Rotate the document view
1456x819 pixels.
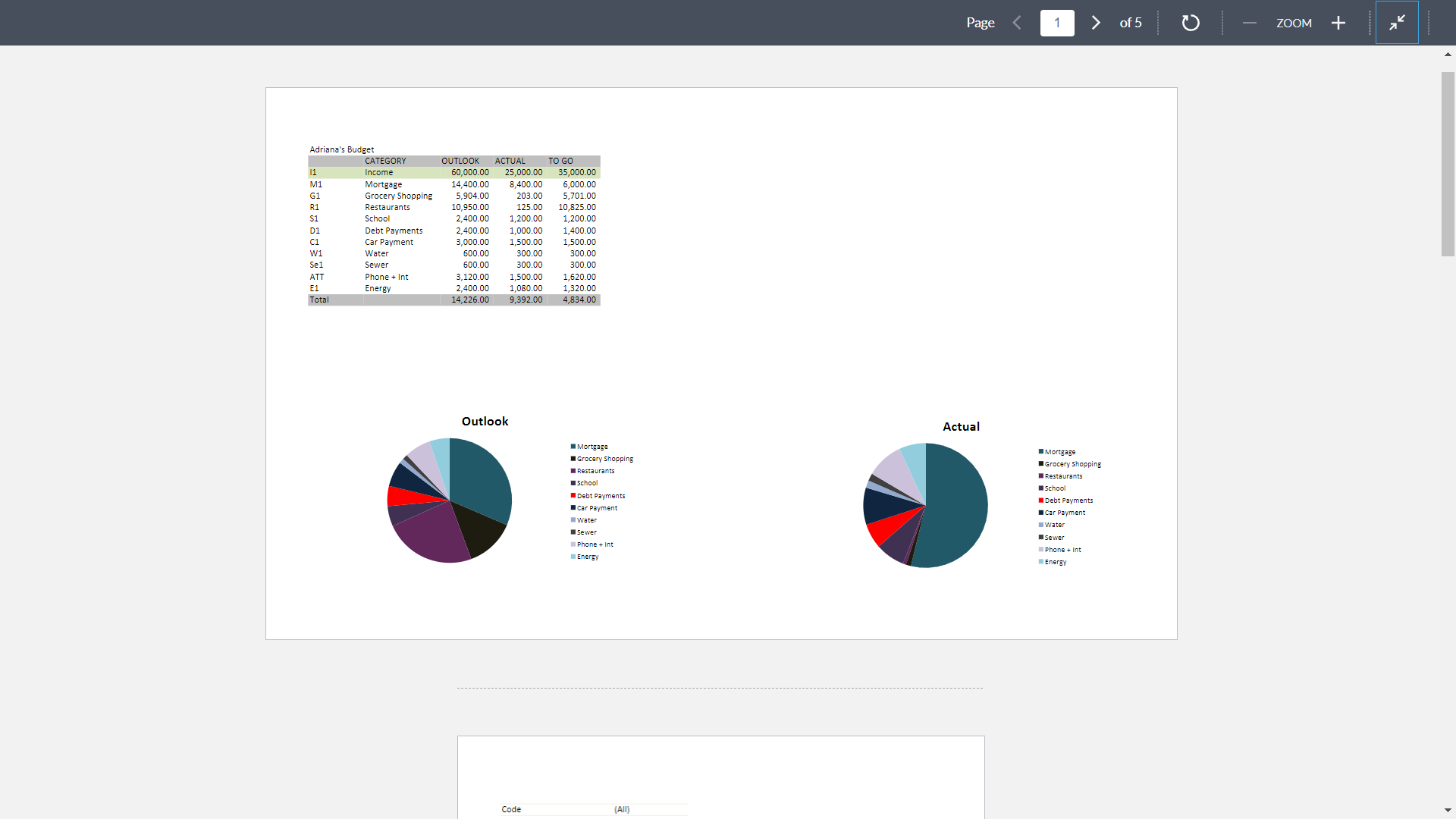[1190, 23]
